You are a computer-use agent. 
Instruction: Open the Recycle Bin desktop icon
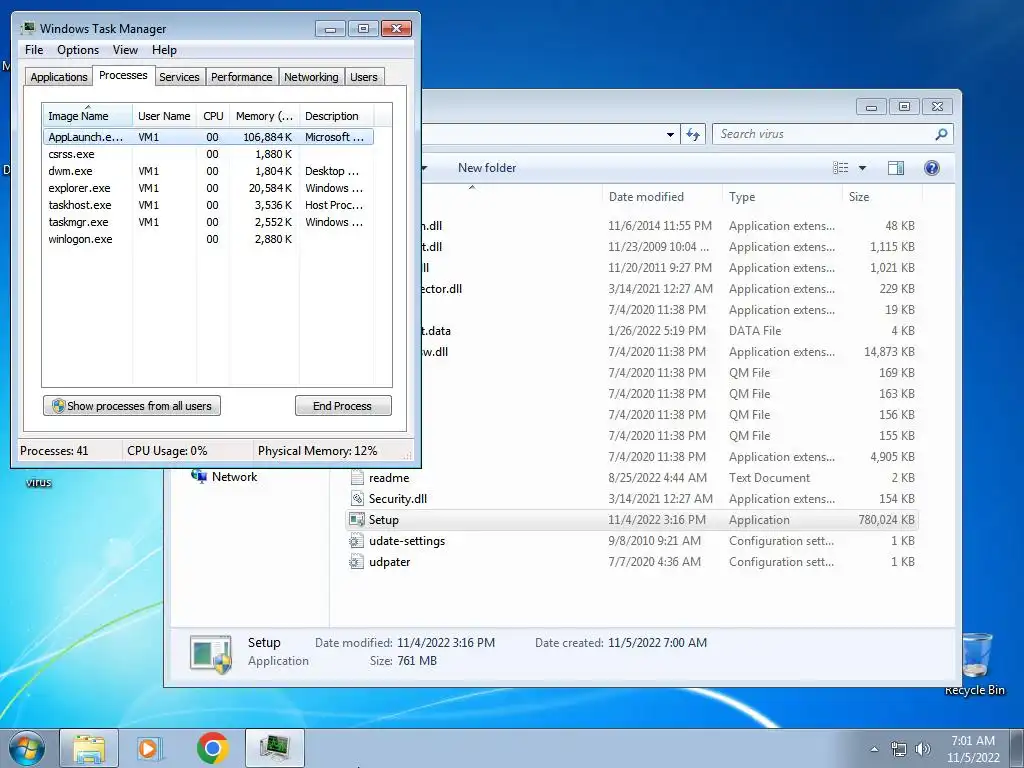[x=974, y=664]
